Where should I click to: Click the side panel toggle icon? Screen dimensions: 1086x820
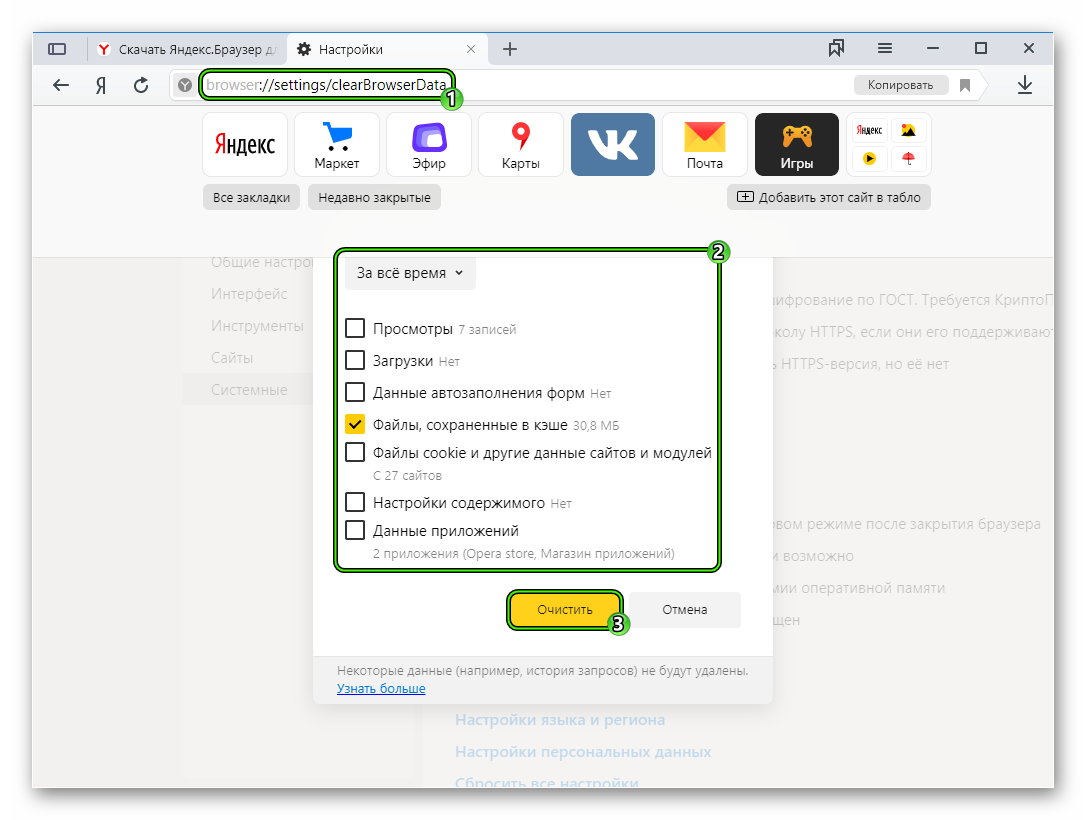coord(57,49)
